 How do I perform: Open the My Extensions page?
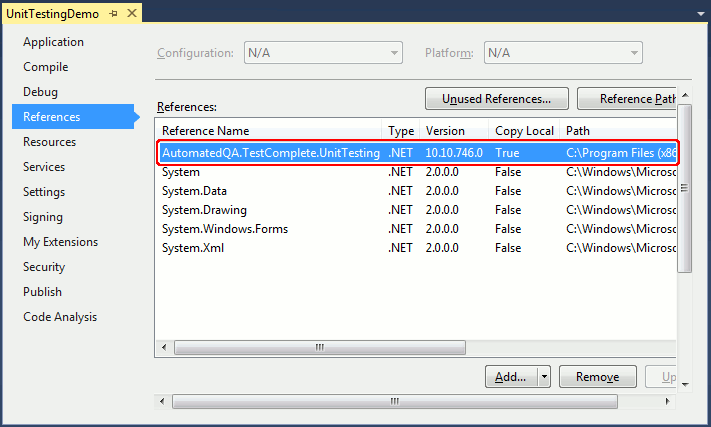point(60,242)
